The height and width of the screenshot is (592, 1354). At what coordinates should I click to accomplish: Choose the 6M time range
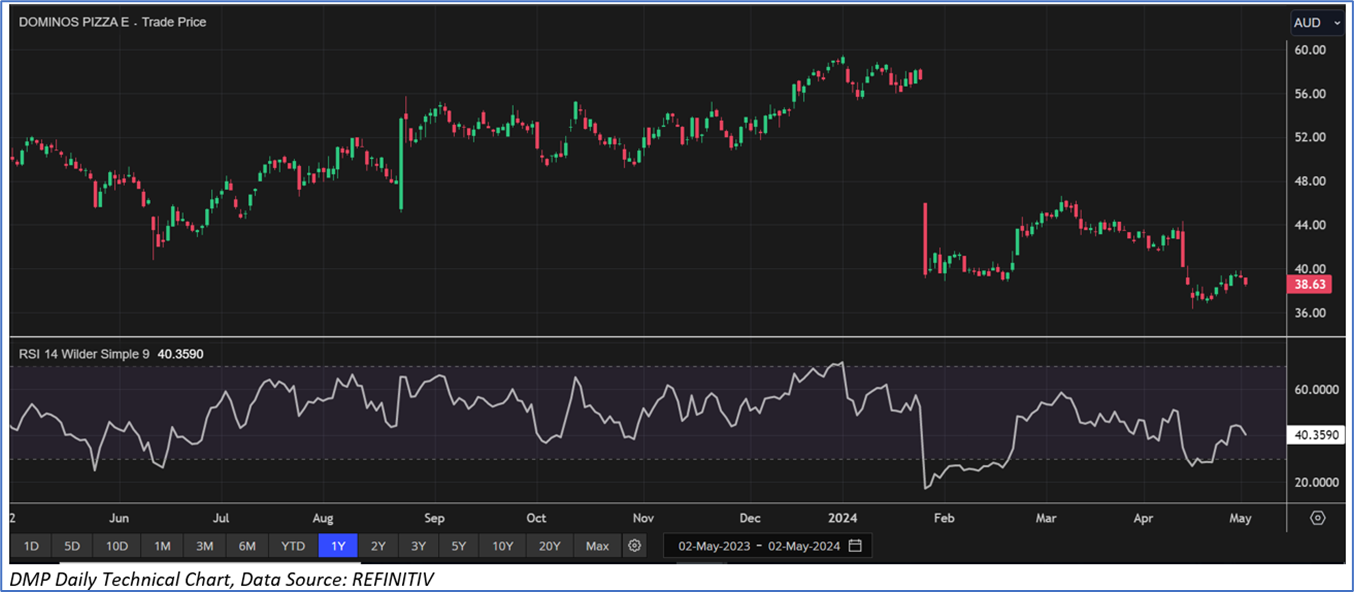247,546
